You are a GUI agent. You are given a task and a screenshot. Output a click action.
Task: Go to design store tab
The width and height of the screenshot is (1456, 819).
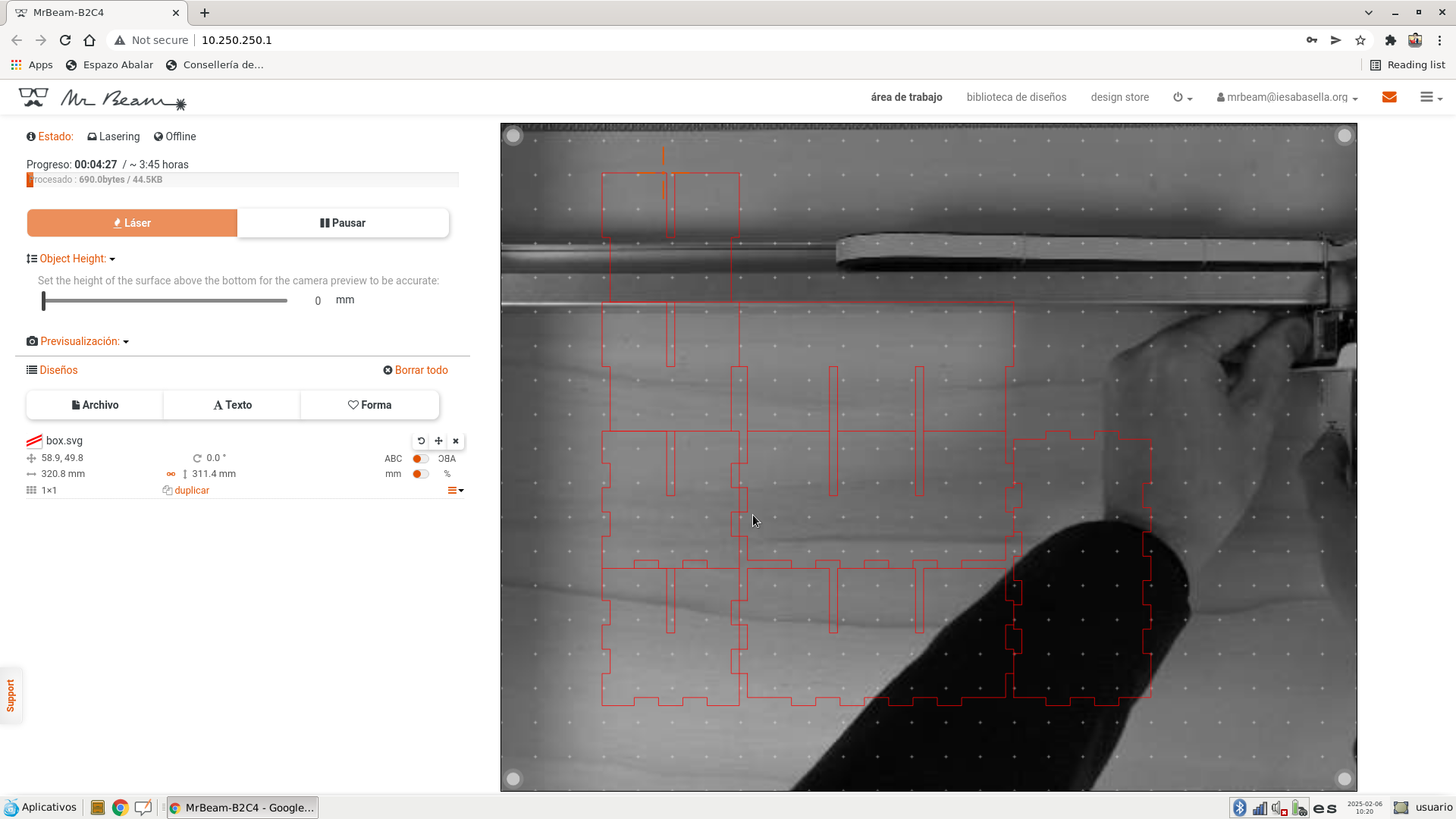[1119, 97]
